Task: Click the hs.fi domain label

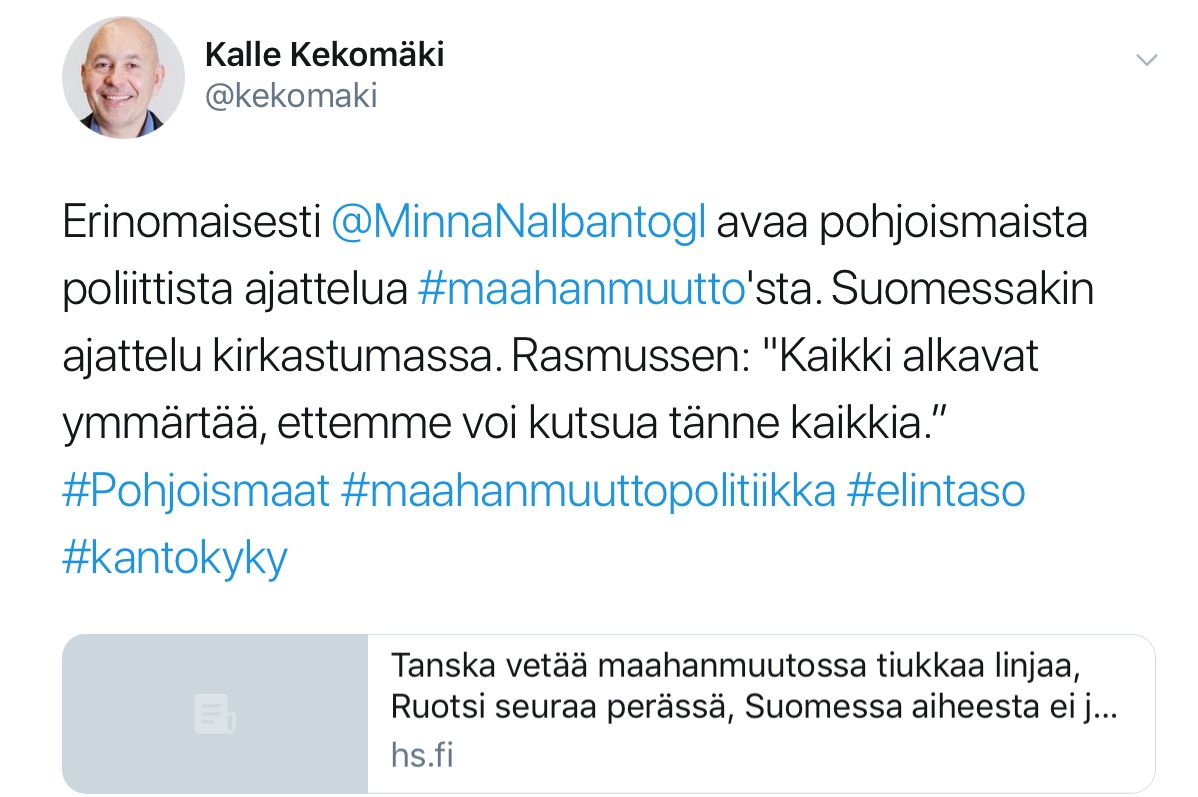Action: 422,754
